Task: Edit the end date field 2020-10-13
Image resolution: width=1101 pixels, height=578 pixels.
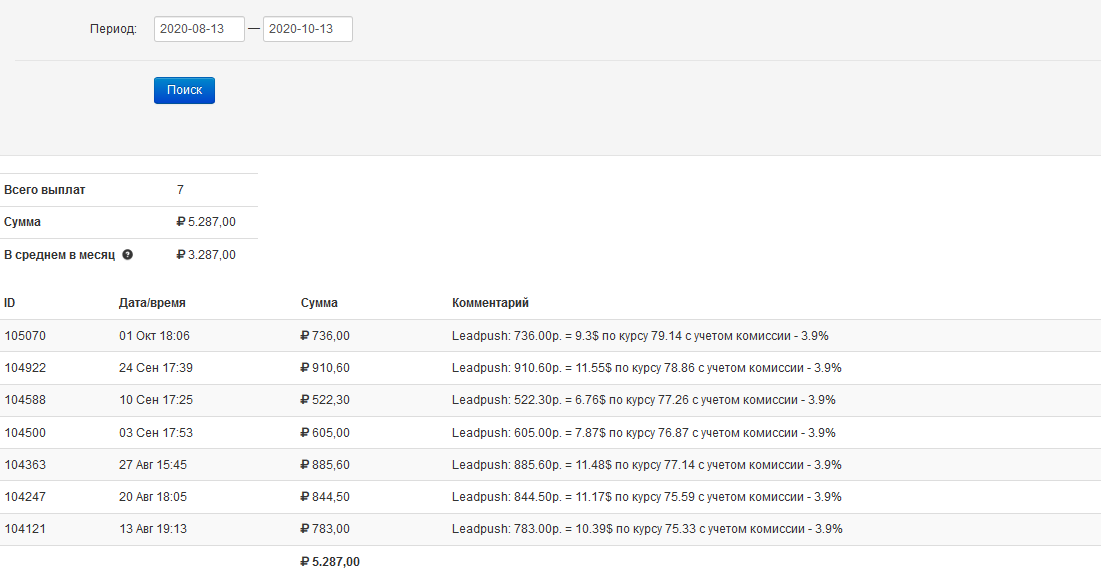Action: (x=307, y=30)
